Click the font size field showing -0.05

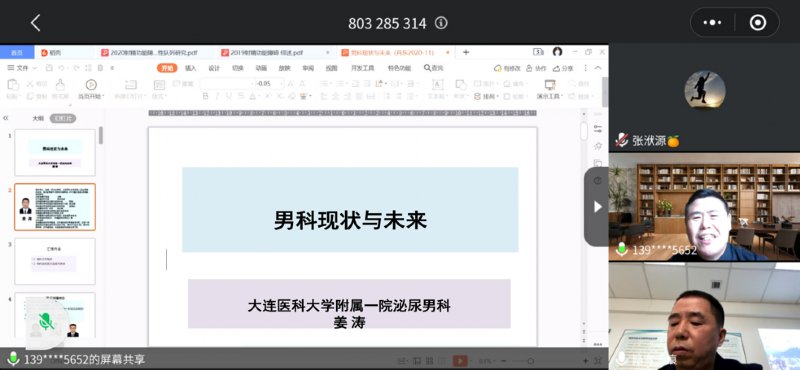click(269, 84)
